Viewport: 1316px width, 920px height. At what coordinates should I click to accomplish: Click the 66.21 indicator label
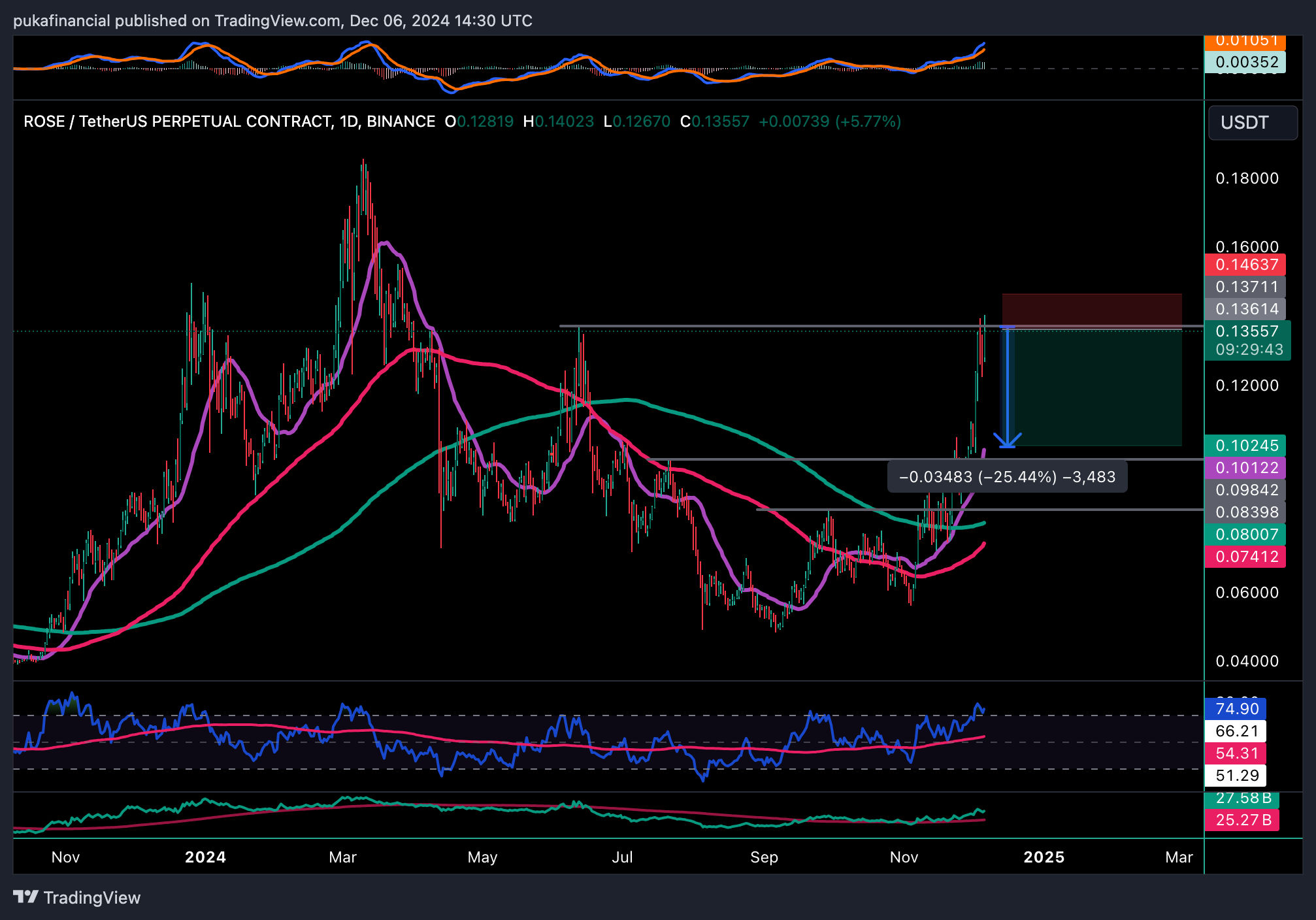coord(1236,731)
